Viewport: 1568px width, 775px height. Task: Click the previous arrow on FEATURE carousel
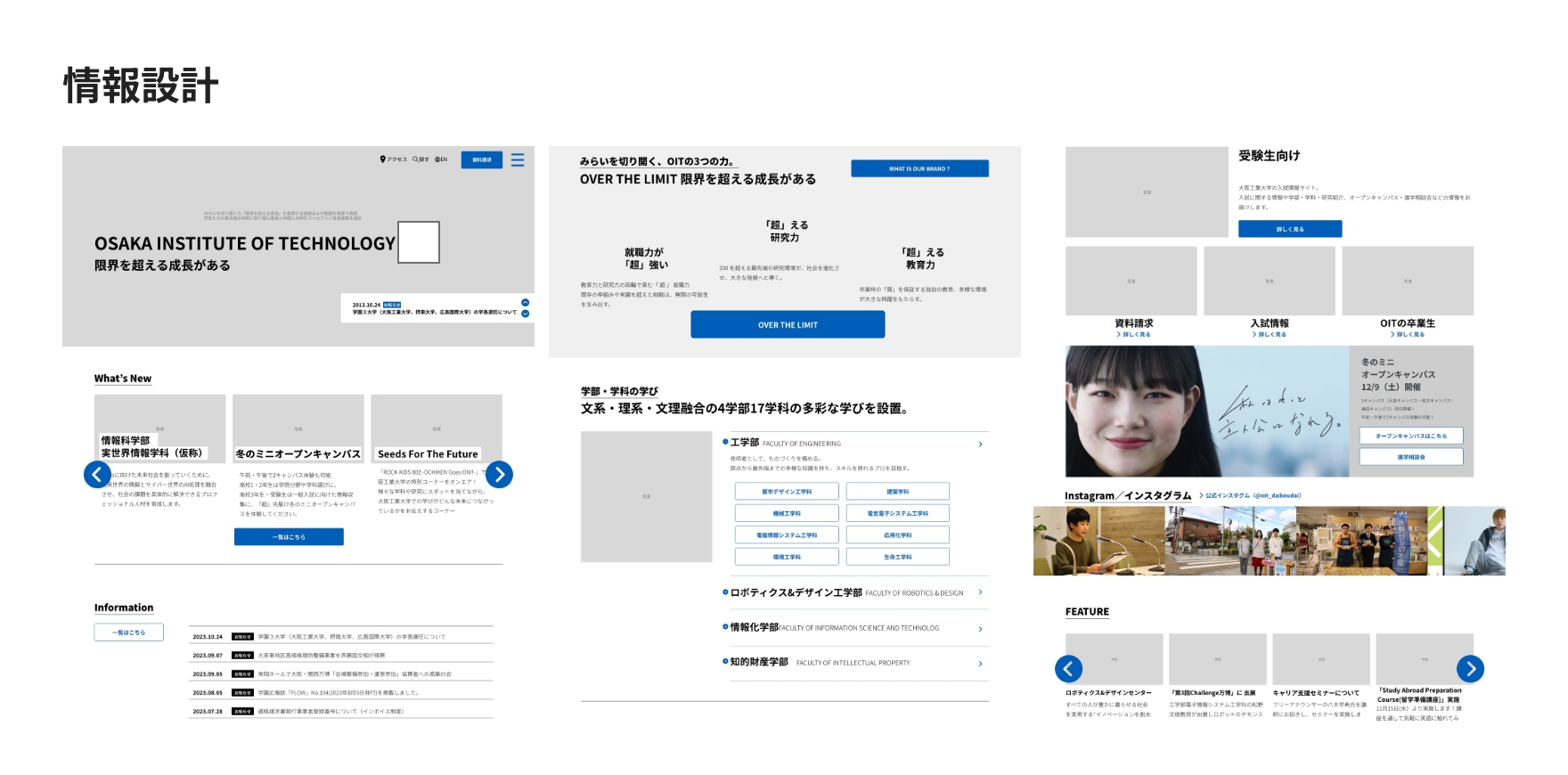pos(1068,668)
